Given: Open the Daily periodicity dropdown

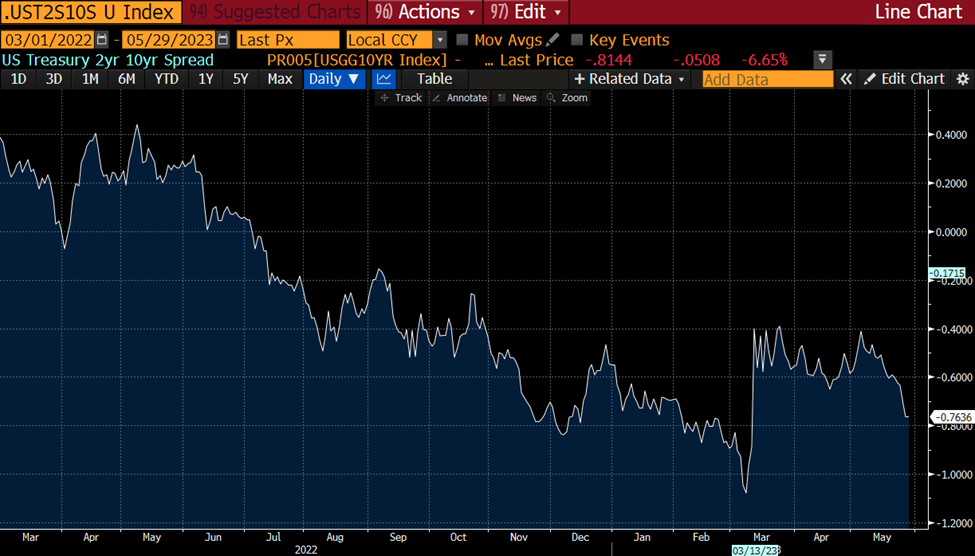Looking at the screenshot, I should pyautogui.click(x=335, y=79).
